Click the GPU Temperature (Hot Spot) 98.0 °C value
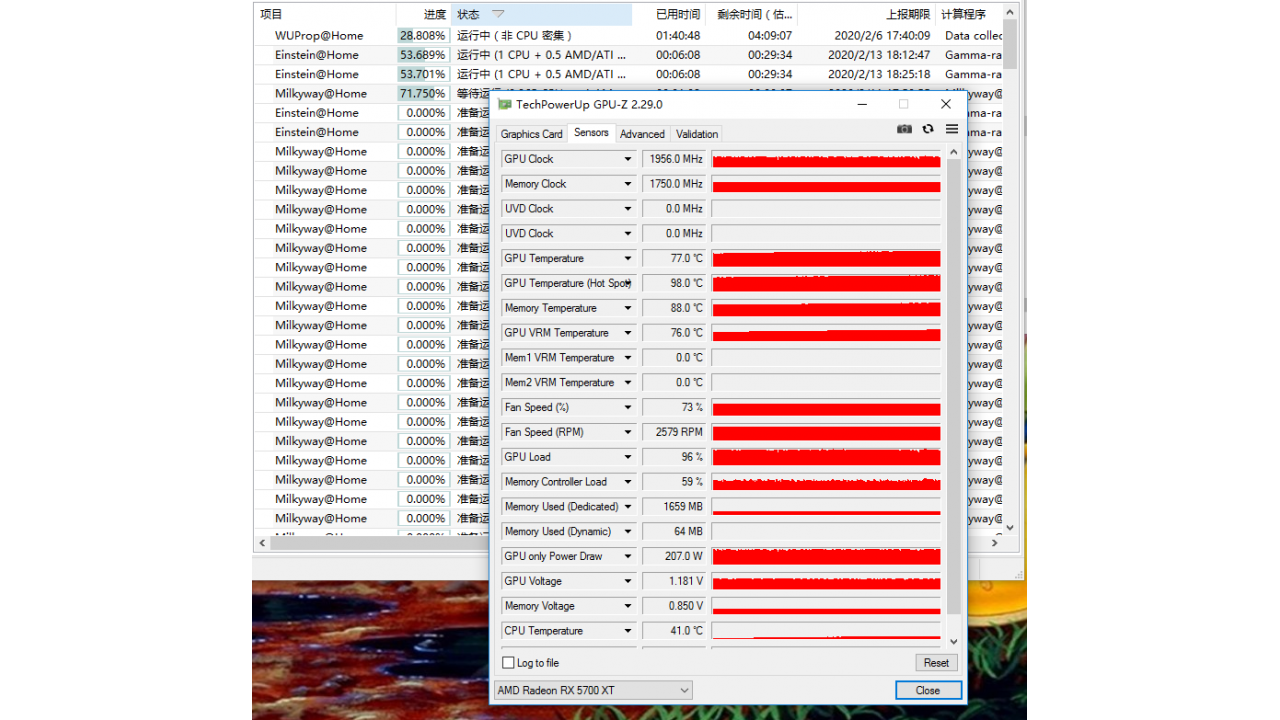Screen dimensions: 1280x720 (x=673, y=283)
